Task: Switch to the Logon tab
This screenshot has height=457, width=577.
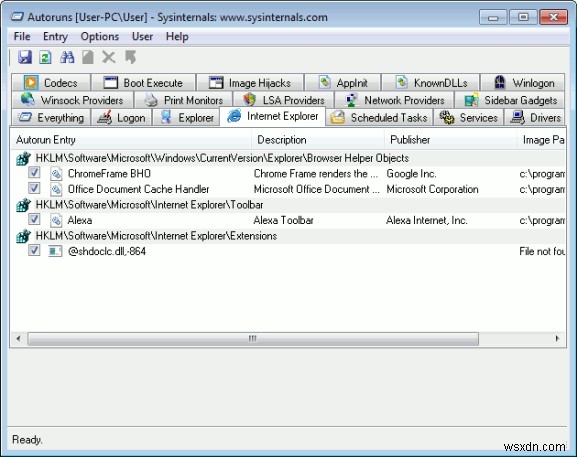Action: [121, 117]
